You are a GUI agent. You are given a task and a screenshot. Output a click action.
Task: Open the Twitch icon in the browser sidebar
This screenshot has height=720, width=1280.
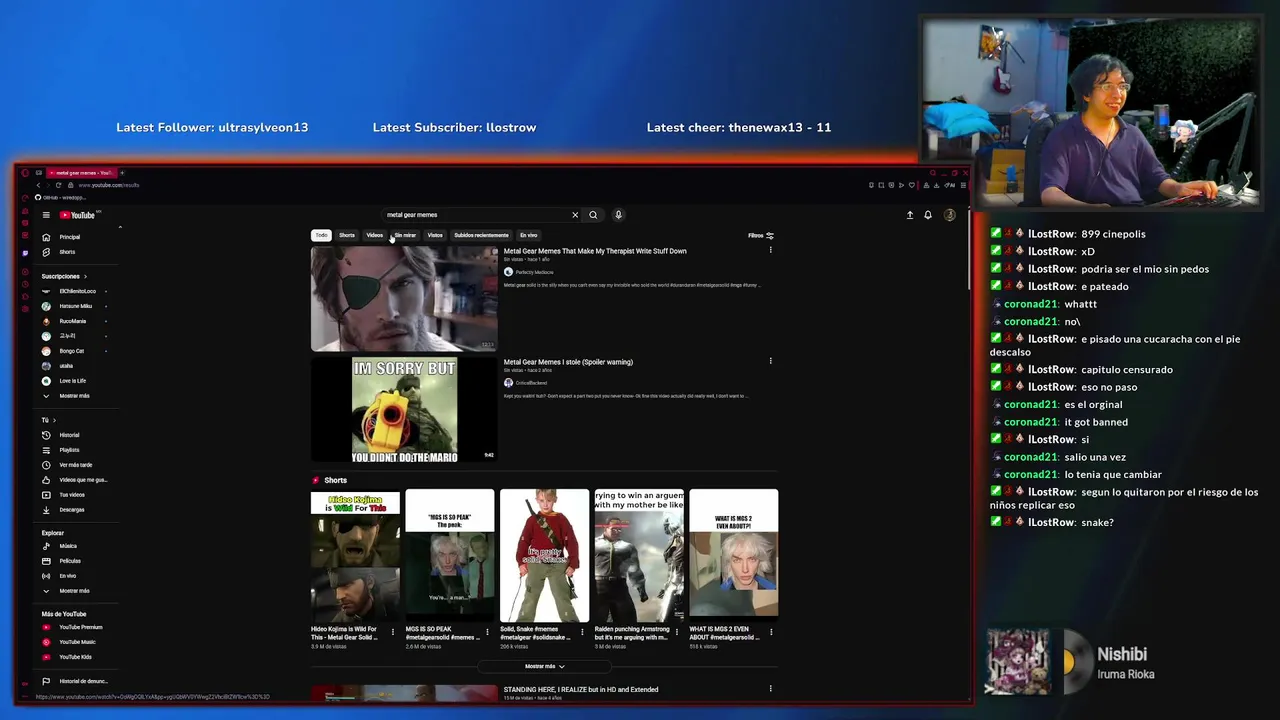(25, 253)
